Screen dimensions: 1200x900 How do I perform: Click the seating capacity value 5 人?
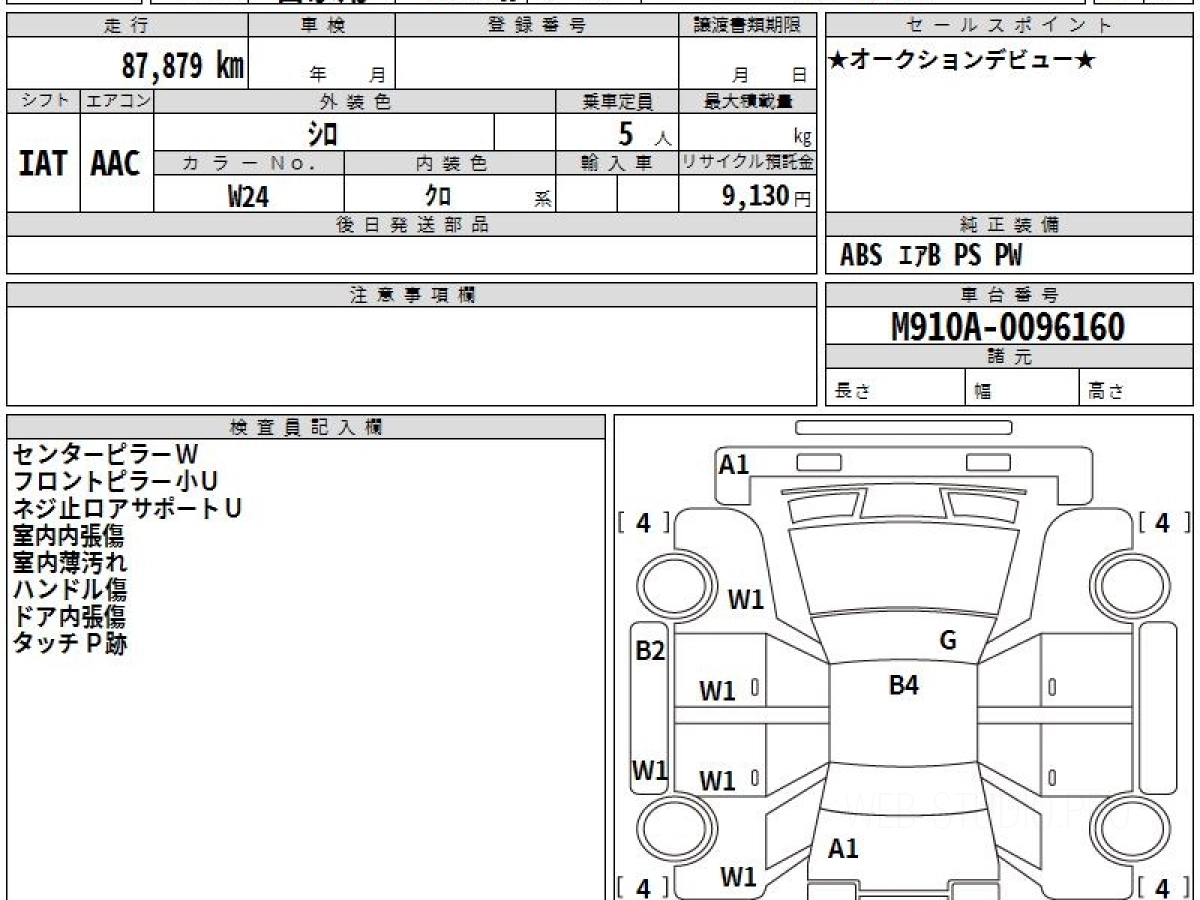click(644, 133)
